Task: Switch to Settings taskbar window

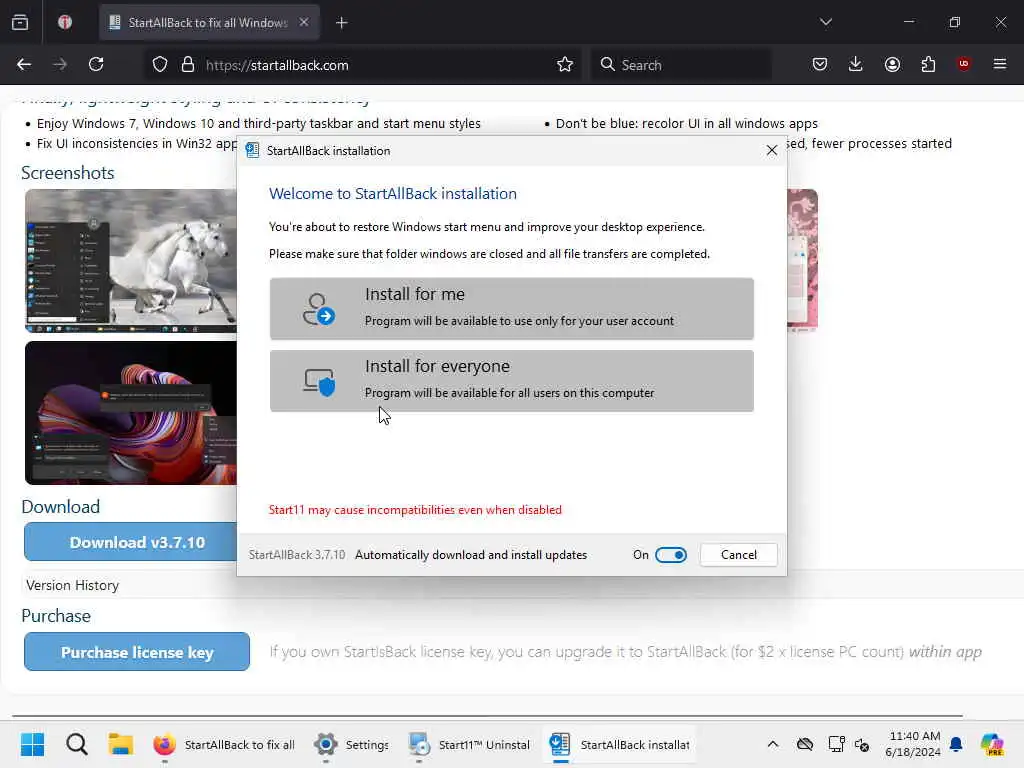Action: click(x=351, y=744)
